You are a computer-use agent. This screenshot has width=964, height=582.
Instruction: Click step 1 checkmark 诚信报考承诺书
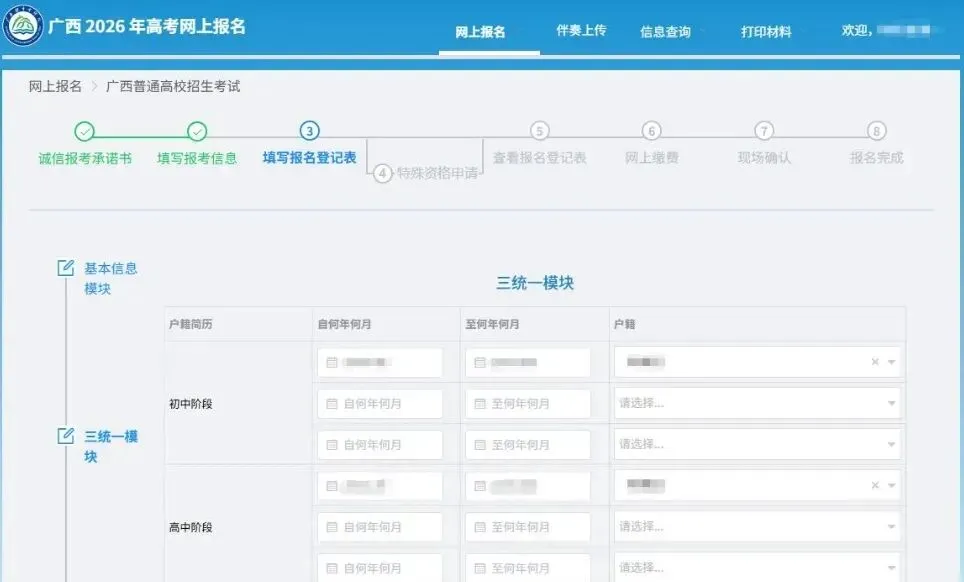pos(85,131)
